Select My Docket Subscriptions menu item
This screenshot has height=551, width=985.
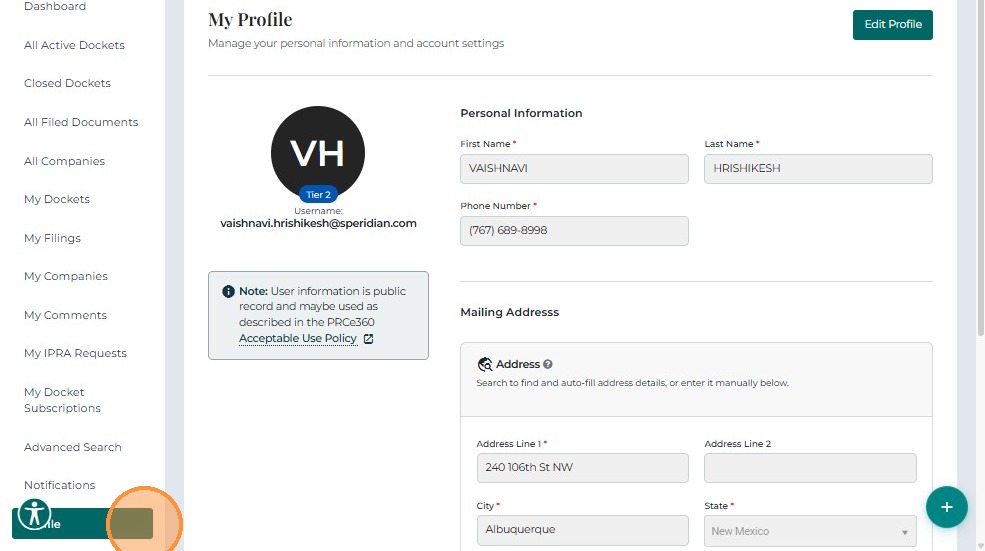[x=62, y=400]
